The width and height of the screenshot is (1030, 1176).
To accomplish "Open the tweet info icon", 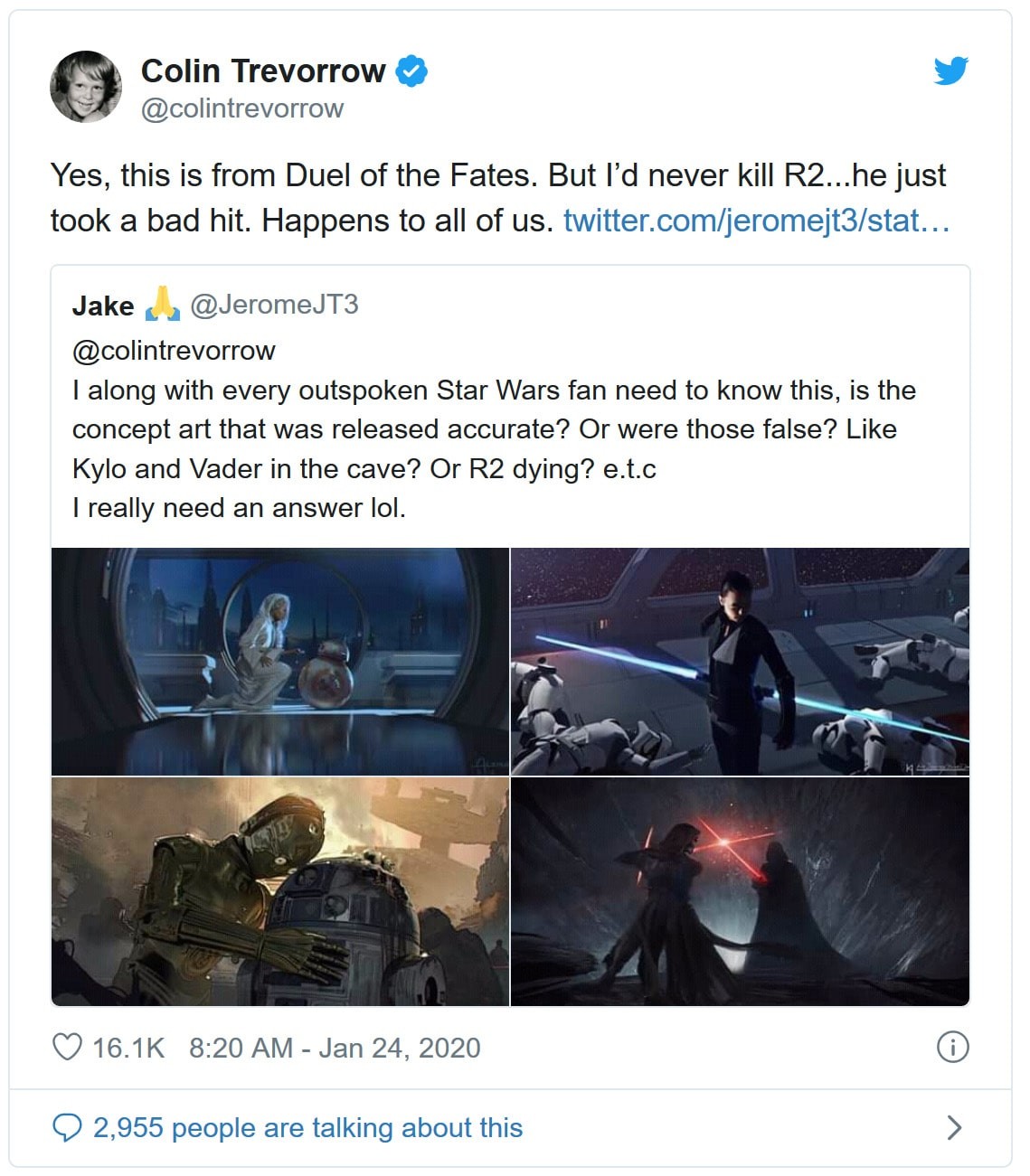I will (x=952, y=1047).
